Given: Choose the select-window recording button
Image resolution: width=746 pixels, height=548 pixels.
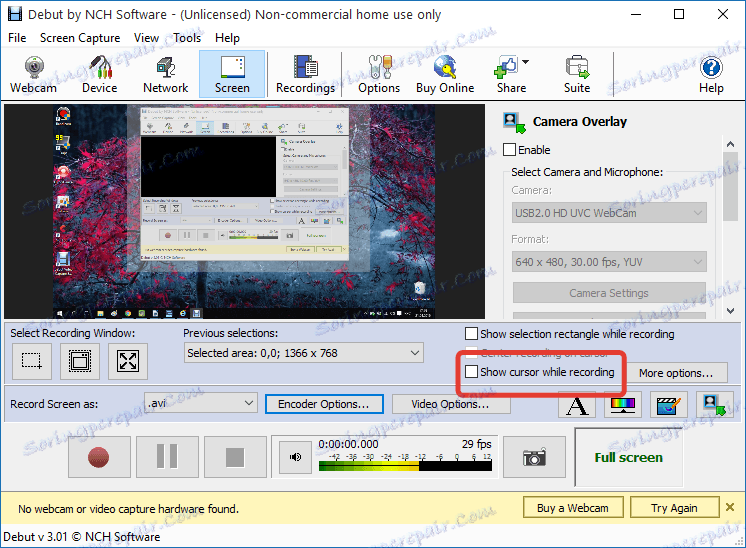Looking at the screenshot, I should tap(80, 361).
